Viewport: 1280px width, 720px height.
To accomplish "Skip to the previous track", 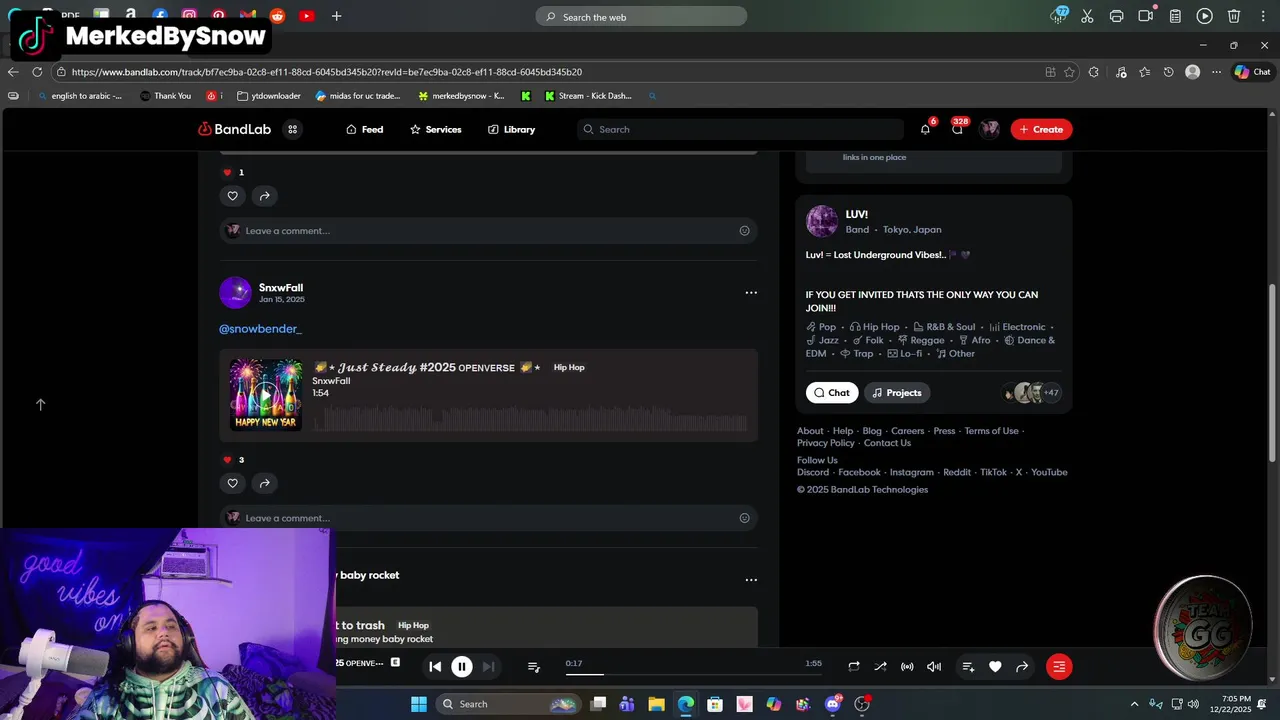I will pos(435,667).
